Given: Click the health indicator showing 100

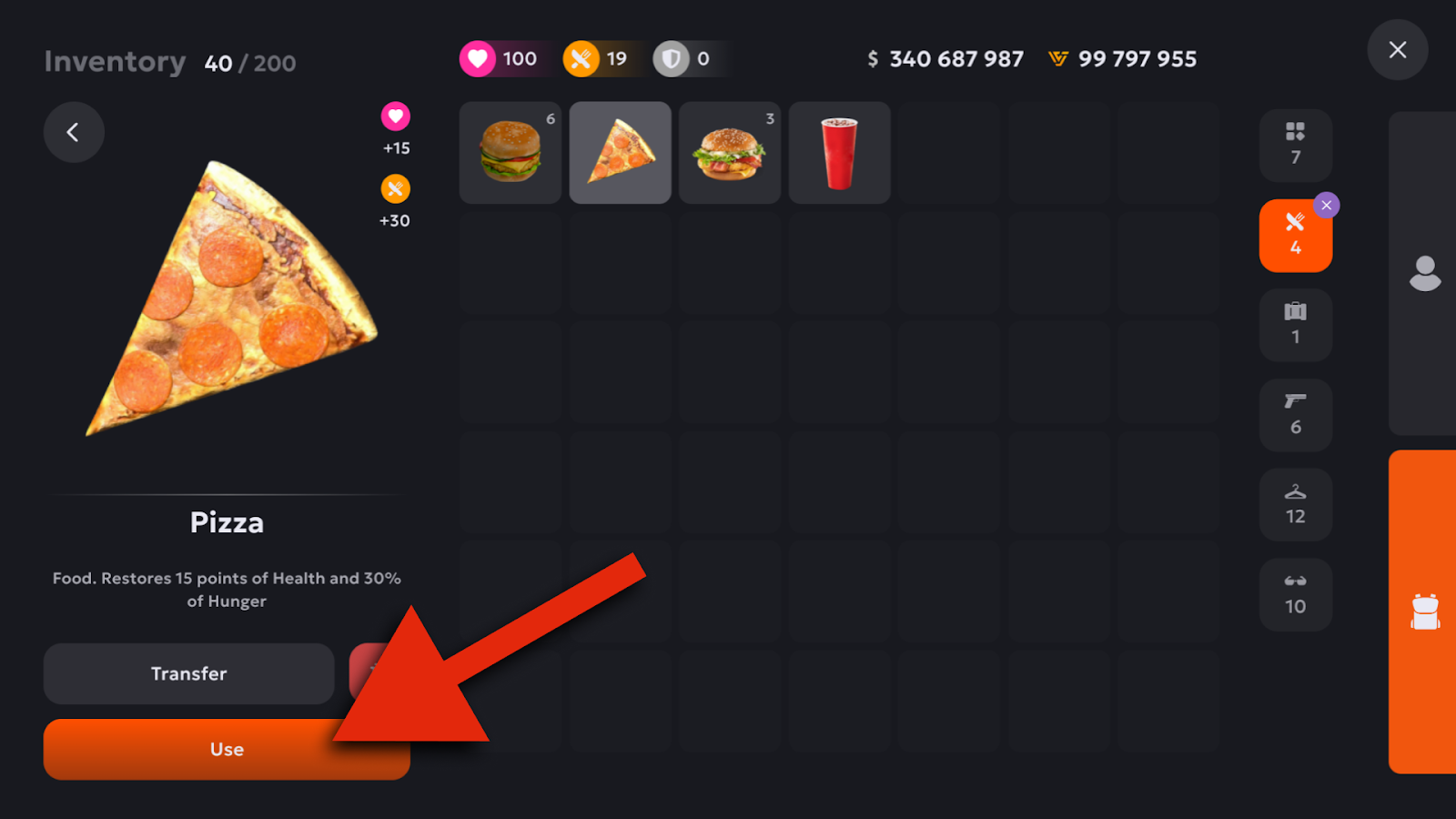Looking at the screenshot, I should click(500, 59).
